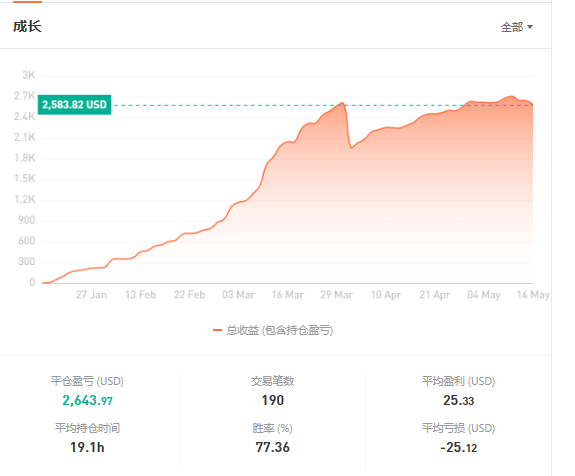Click the green 2,583.82 USD value label
Screen dimensions: 575x476
(74, 105)
